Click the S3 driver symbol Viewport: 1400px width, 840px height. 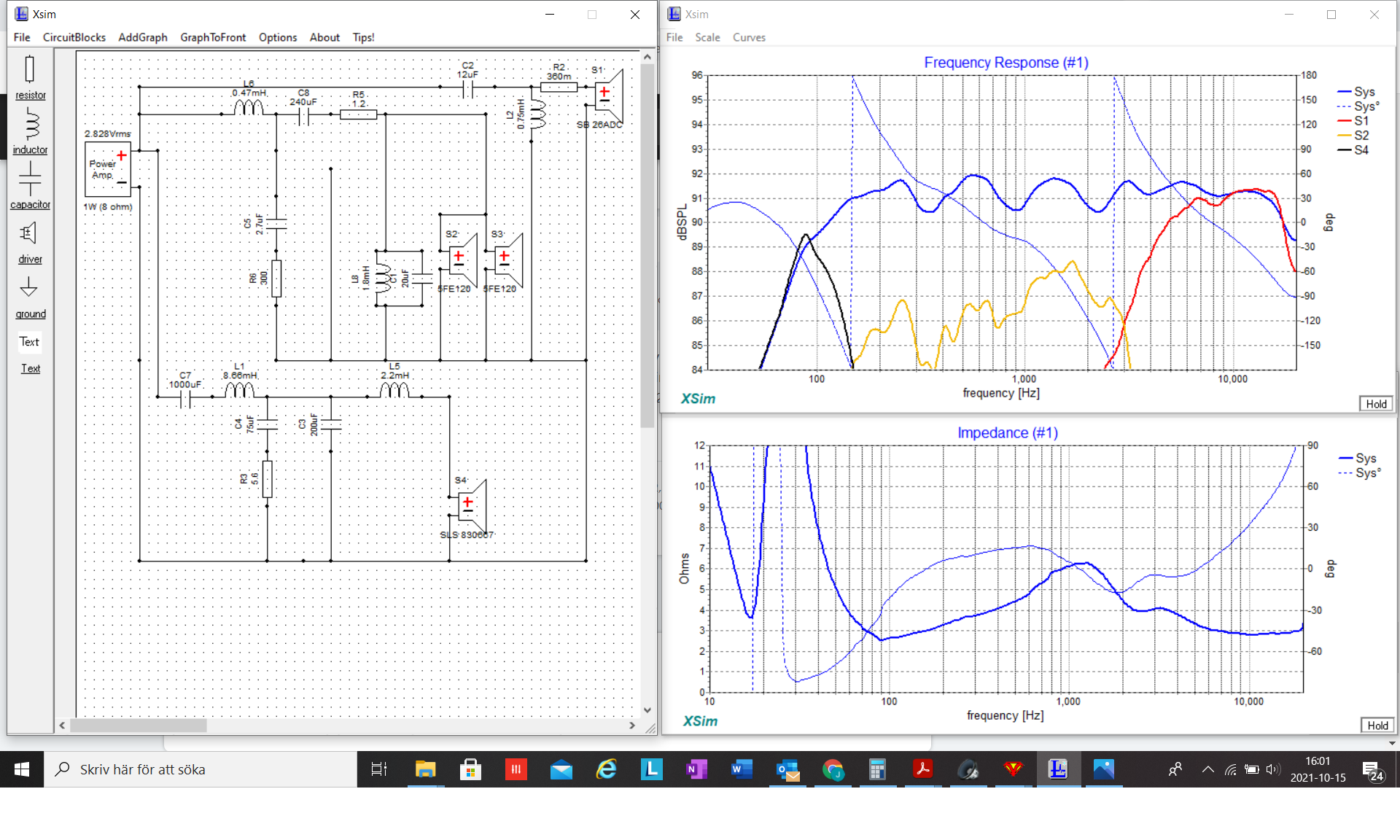coord(508,260)
